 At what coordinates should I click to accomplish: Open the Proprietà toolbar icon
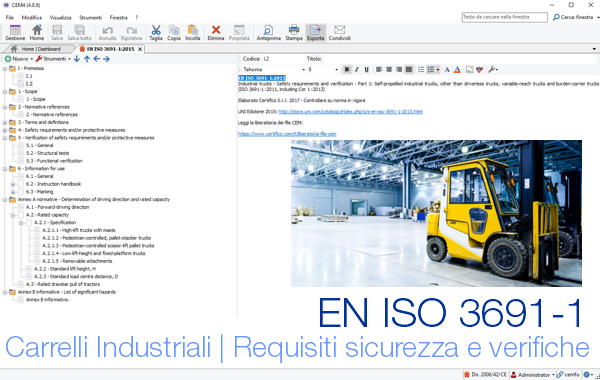click(239, 33)
